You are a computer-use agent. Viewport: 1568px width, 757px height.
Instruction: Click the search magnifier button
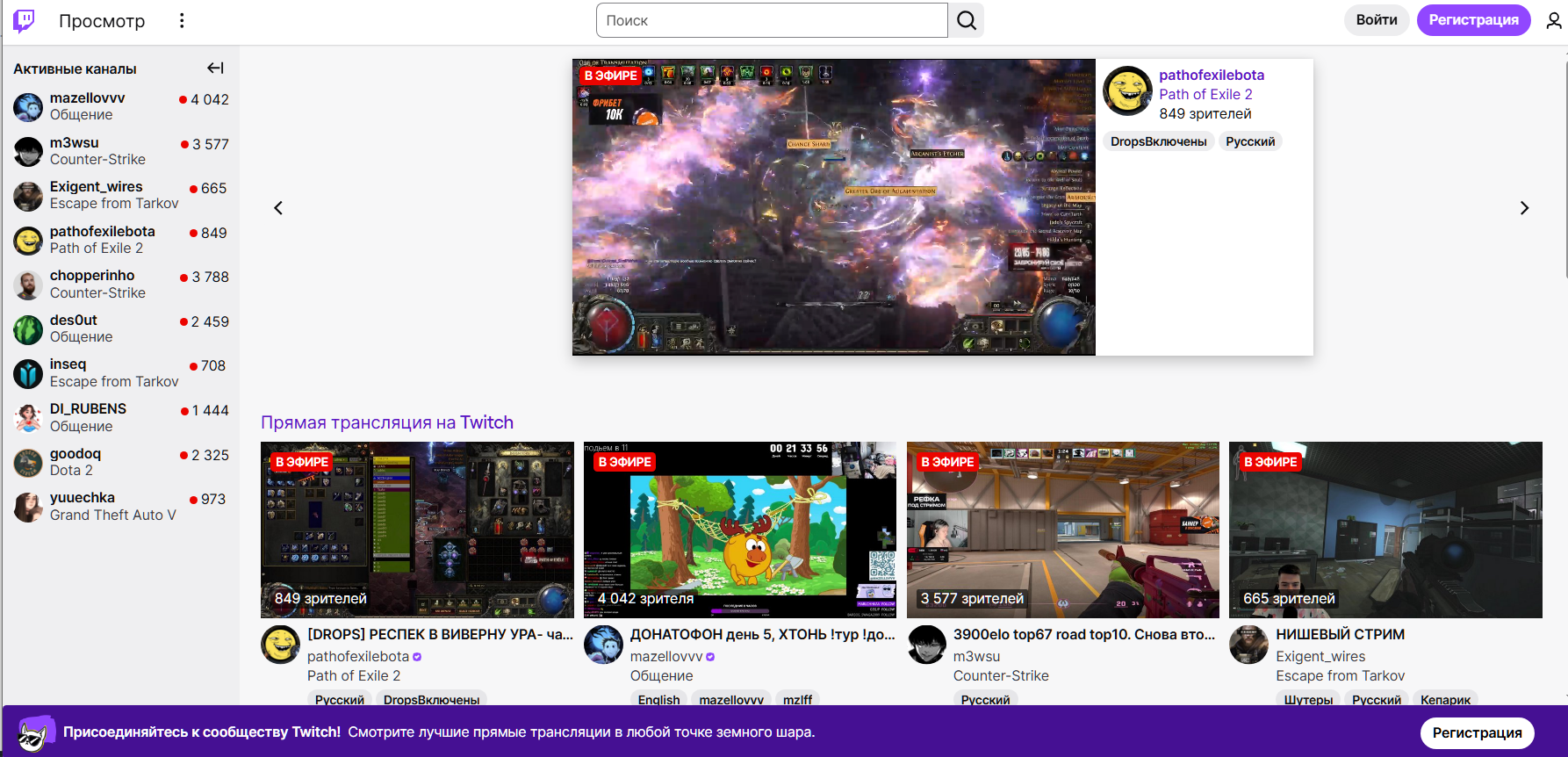pos(966,20)
